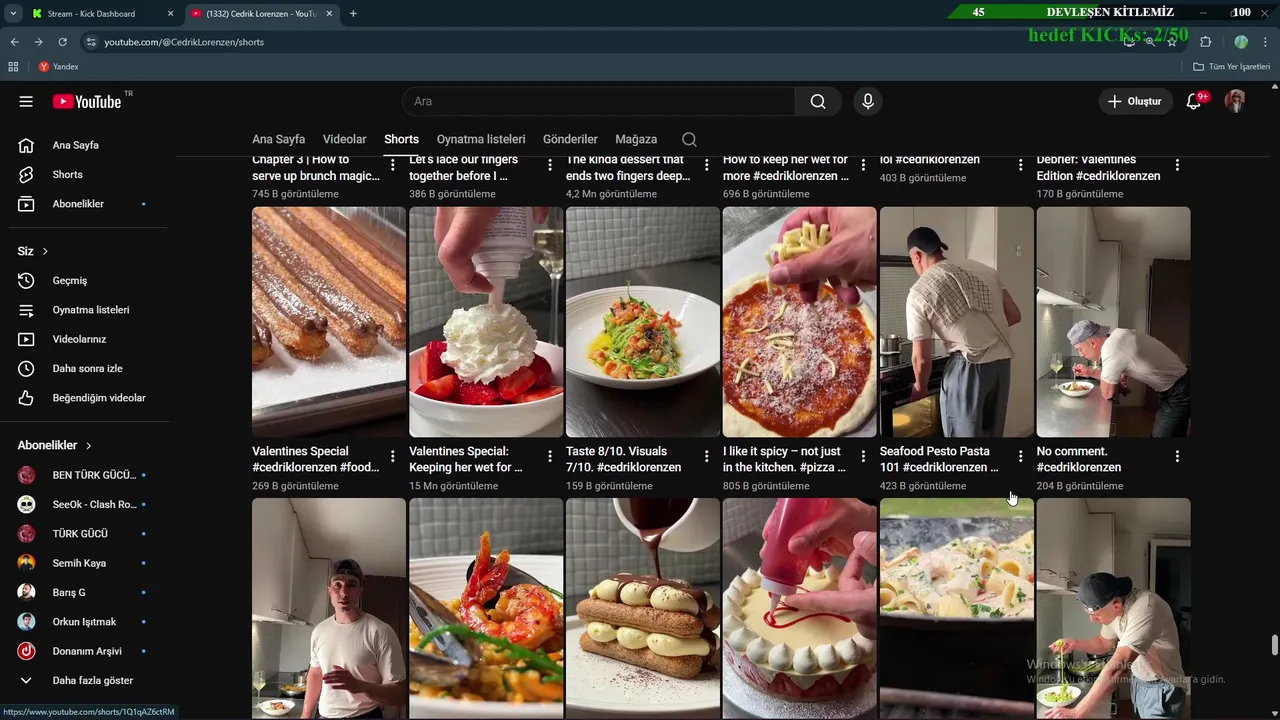Open the account avatar menu
This screenshot has height=720, width=1280.
pos(1236,101)
